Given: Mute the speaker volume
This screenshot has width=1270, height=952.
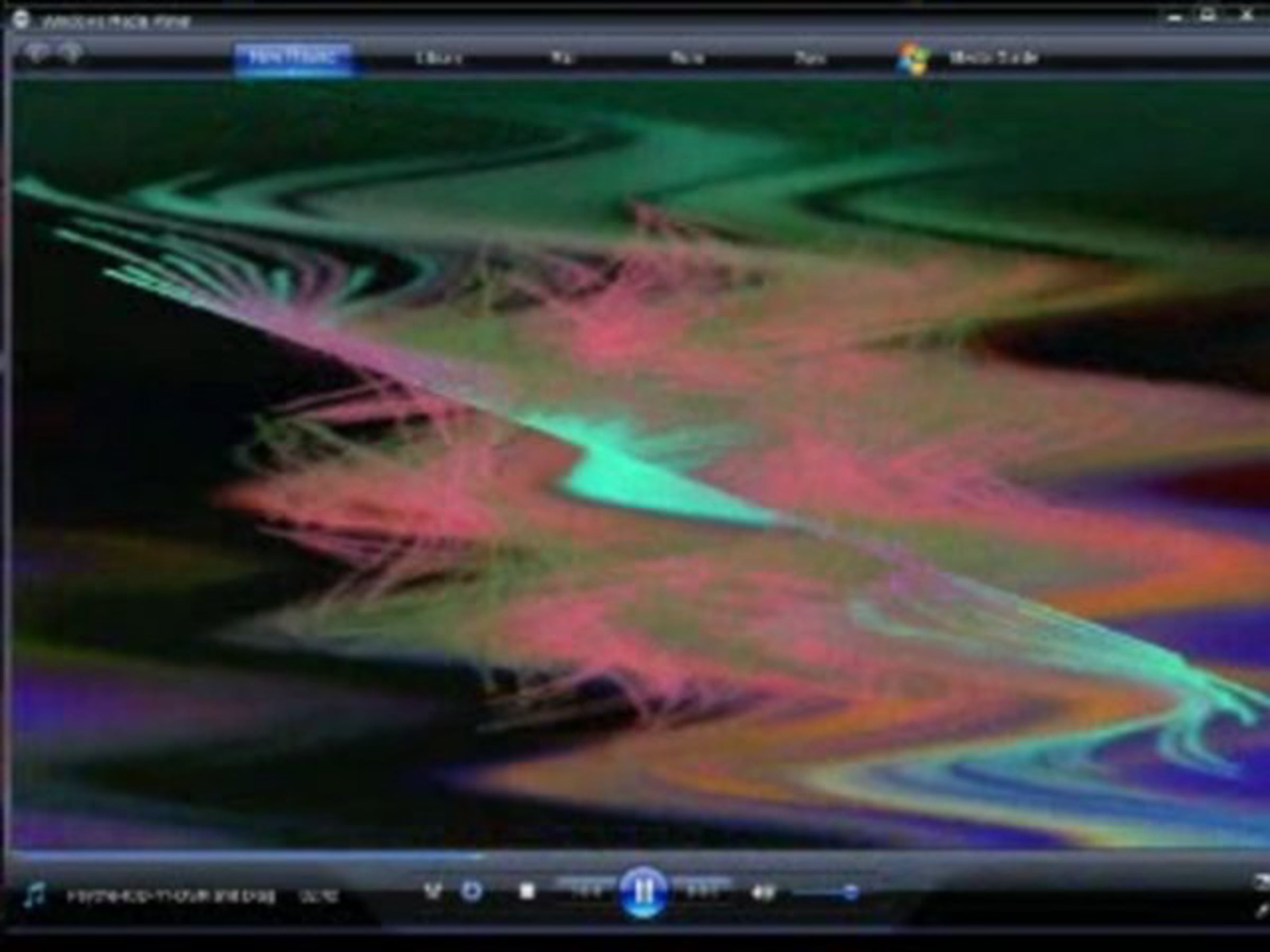Looking at the screenshot, I should [762, 892].
